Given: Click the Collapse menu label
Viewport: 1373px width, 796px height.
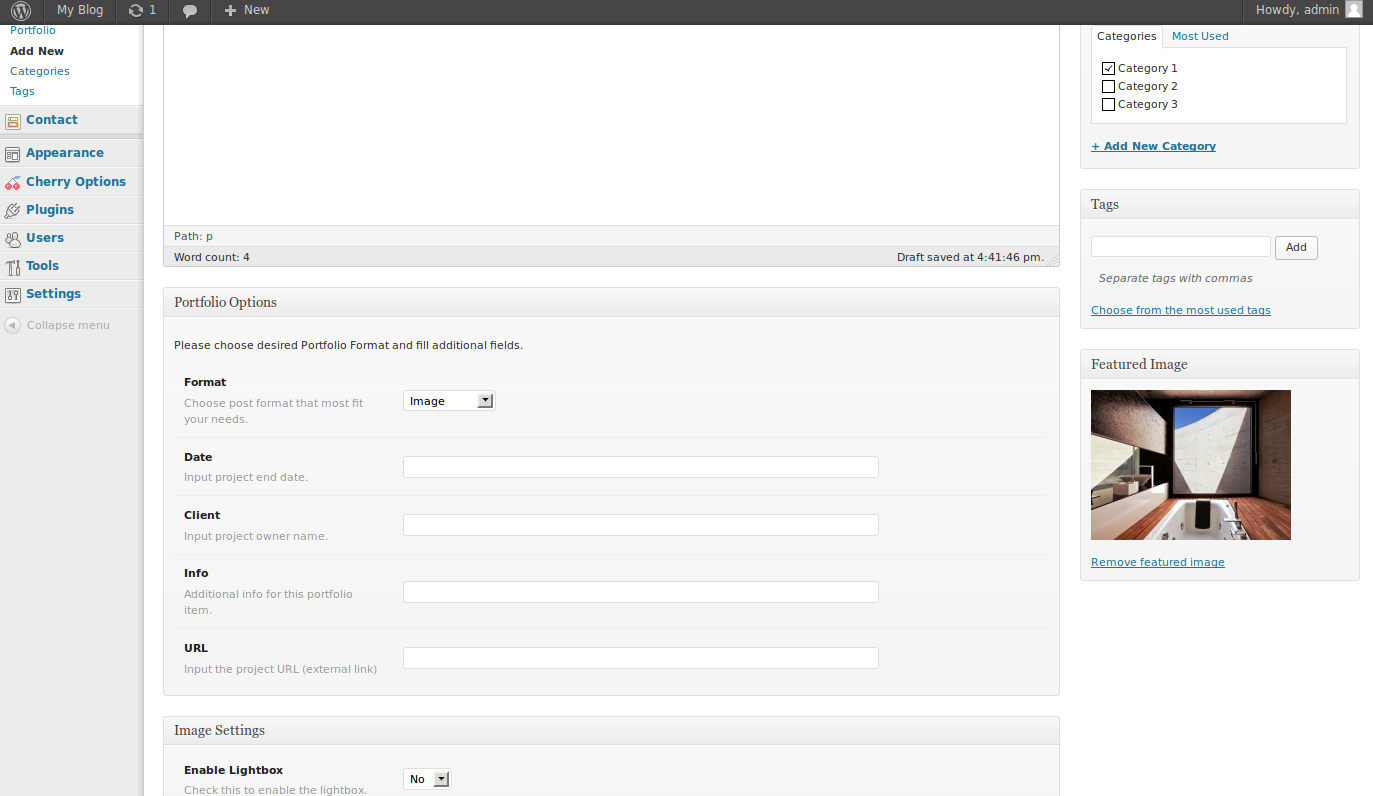Looking at the screenshot, I should click(68, 325).
